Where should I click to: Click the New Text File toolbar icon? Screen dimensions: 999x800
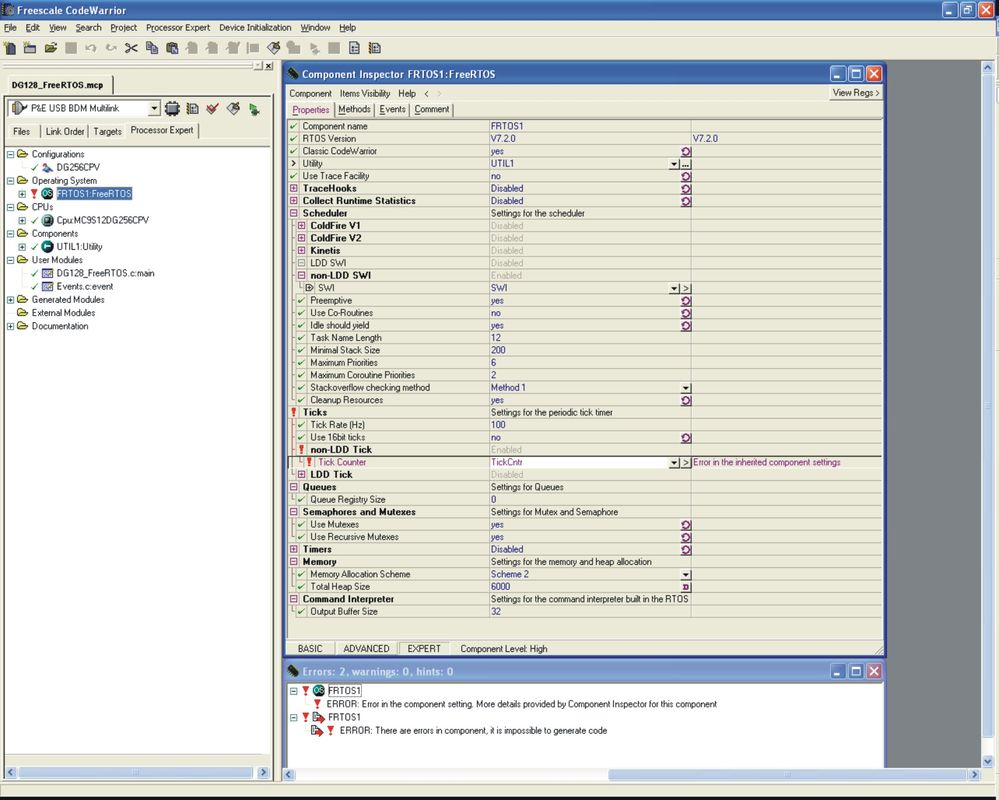click(10, 48)
